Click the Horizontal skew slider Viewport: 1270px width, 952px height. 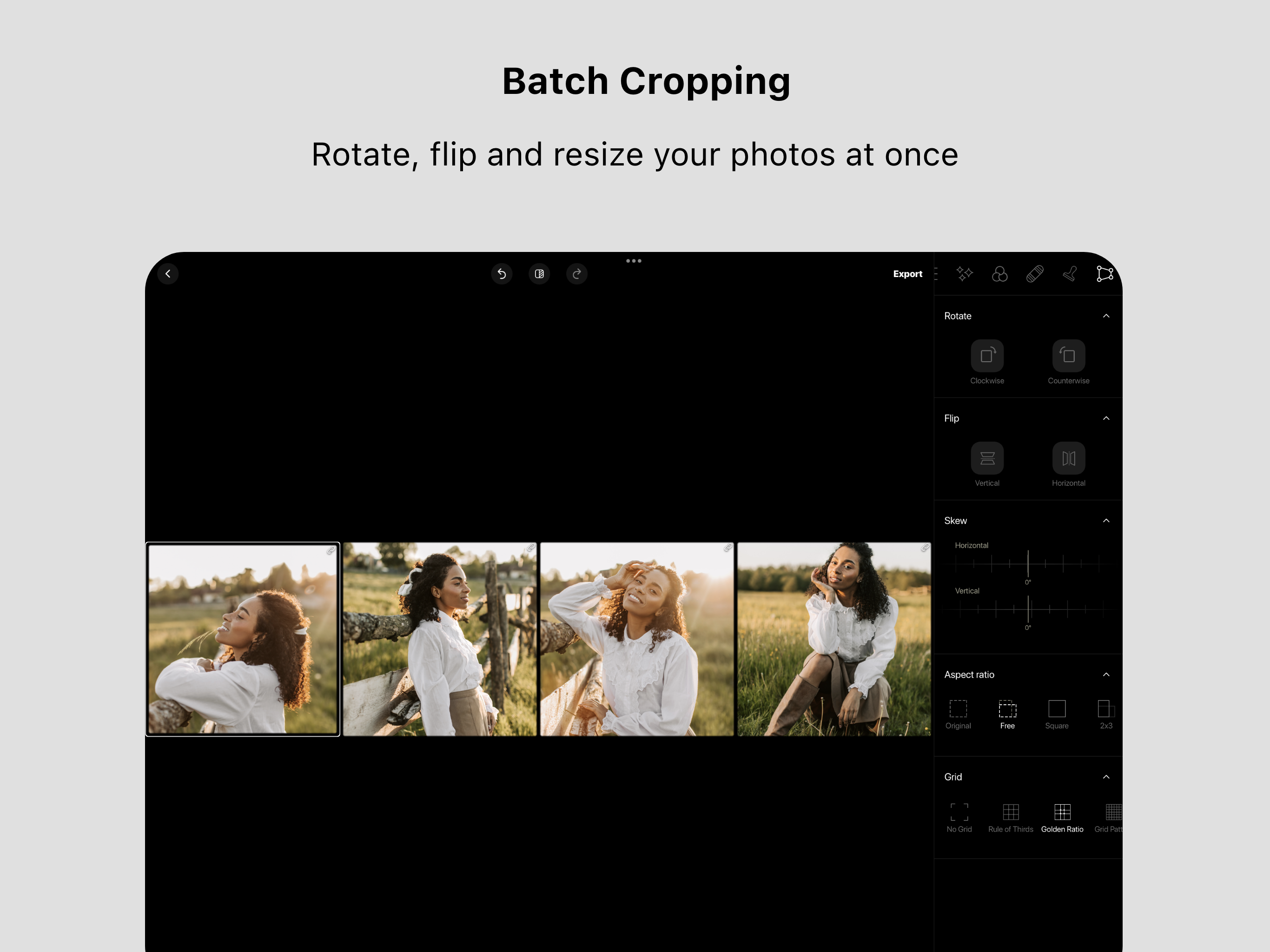click(1027, 564)
